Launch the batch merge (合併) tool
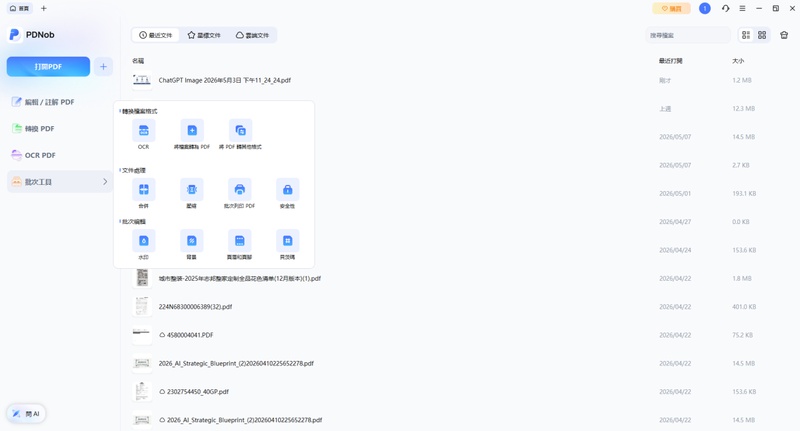 143,190
